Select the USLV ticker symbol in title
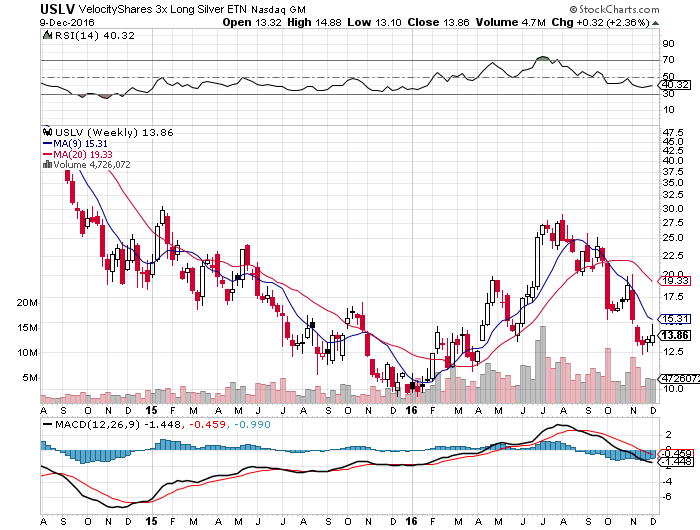Viewport: 700px width, 530px height. (58, 9)
